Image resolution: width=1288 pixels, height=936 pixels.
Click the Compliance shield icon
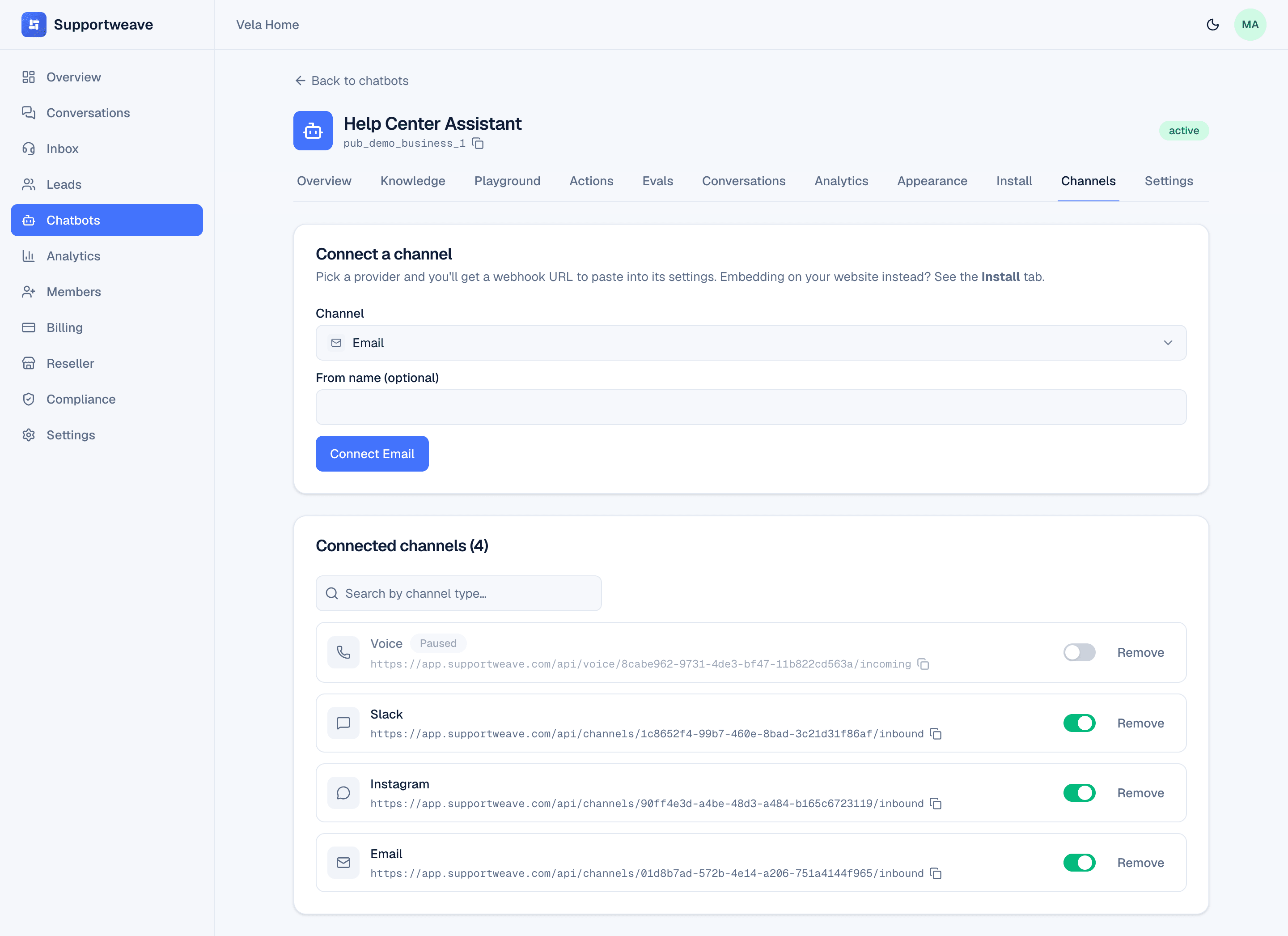click(x=28, y=399)
